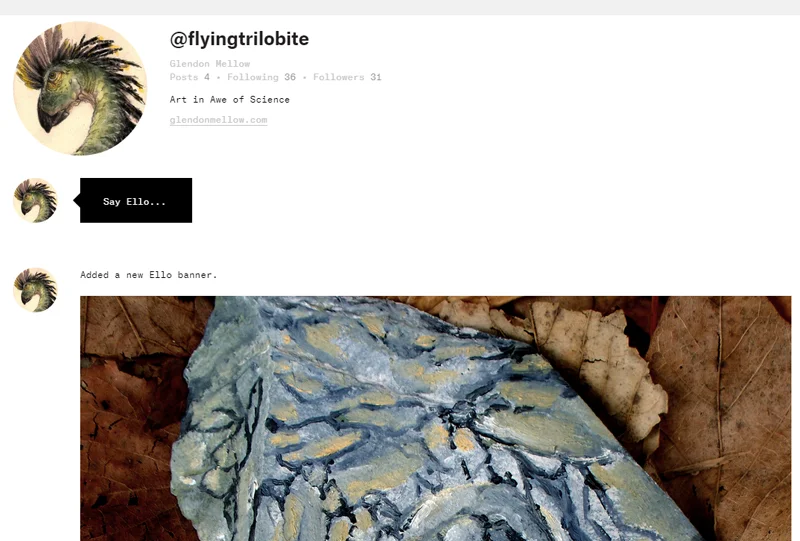Click the gray bar at the page top
The width and height of the screenshot is (800, 541).
coord(400,7)
